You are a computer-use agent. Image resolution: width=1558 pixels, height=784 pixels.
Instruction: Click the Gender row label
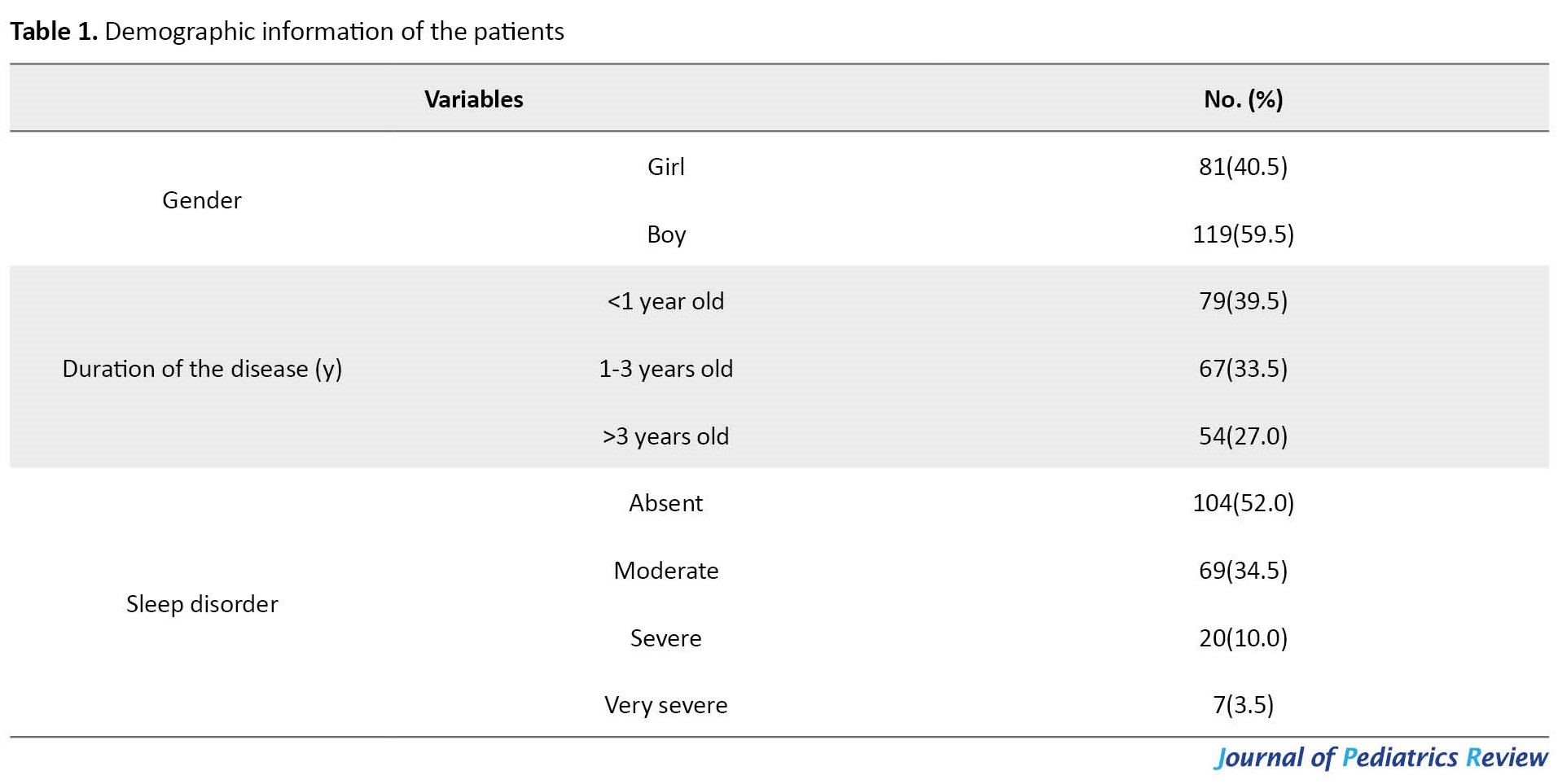(202, 200)
